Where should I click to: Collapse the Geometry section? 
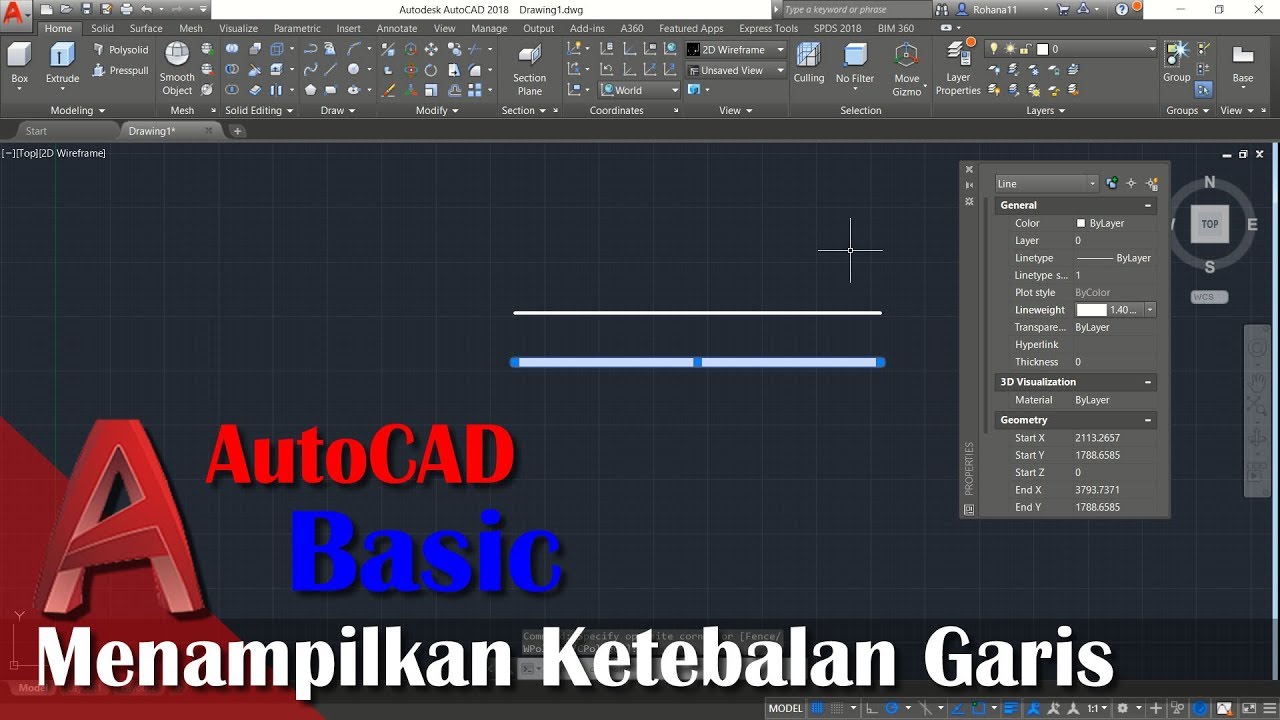click(1148, 420)
